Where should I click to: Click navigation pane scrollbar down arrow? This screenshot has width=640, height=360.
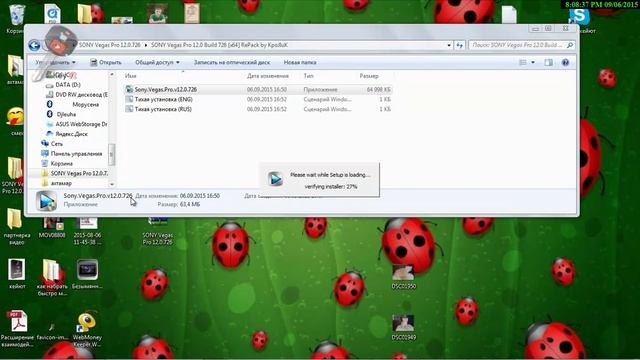pyautogui.click(x=111, y=184)
